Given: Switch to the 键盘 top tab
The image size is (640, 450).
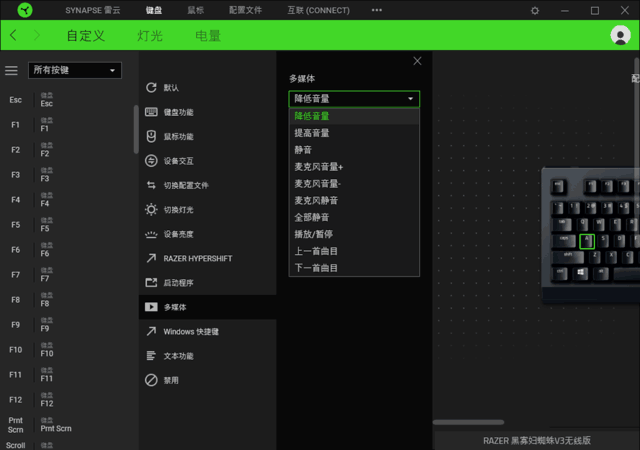Looking at the screenshot, I should [154, 10].
